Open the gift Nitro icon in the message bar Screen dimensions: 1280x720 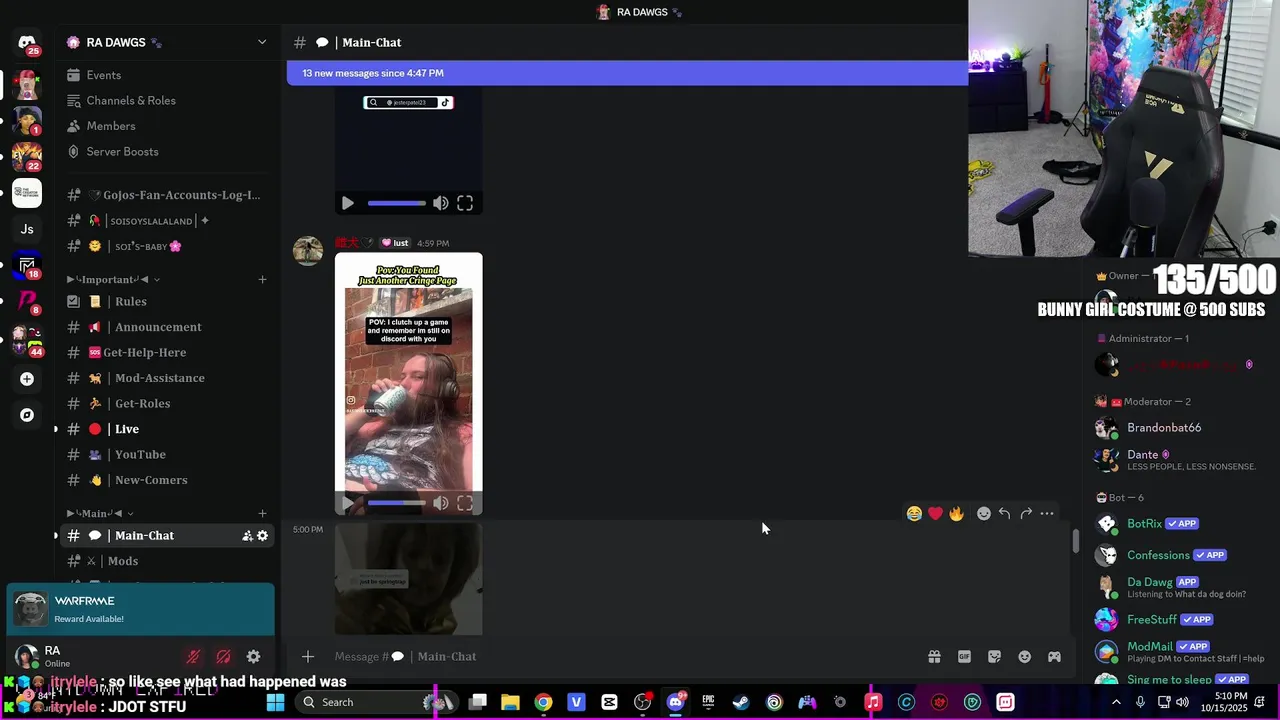pos(934,657)
